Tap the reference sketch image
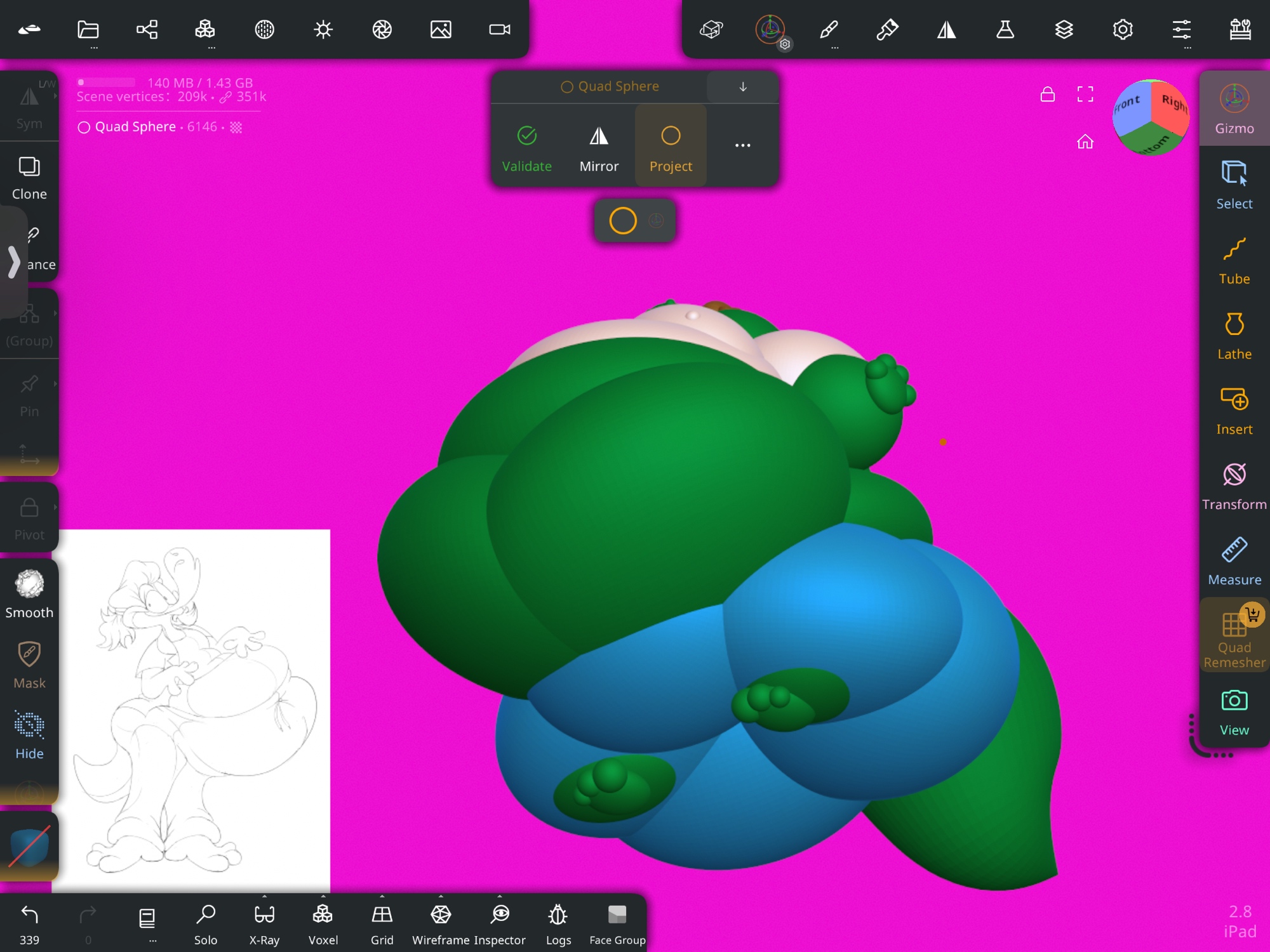1270x952 pixels. point(194,710)
